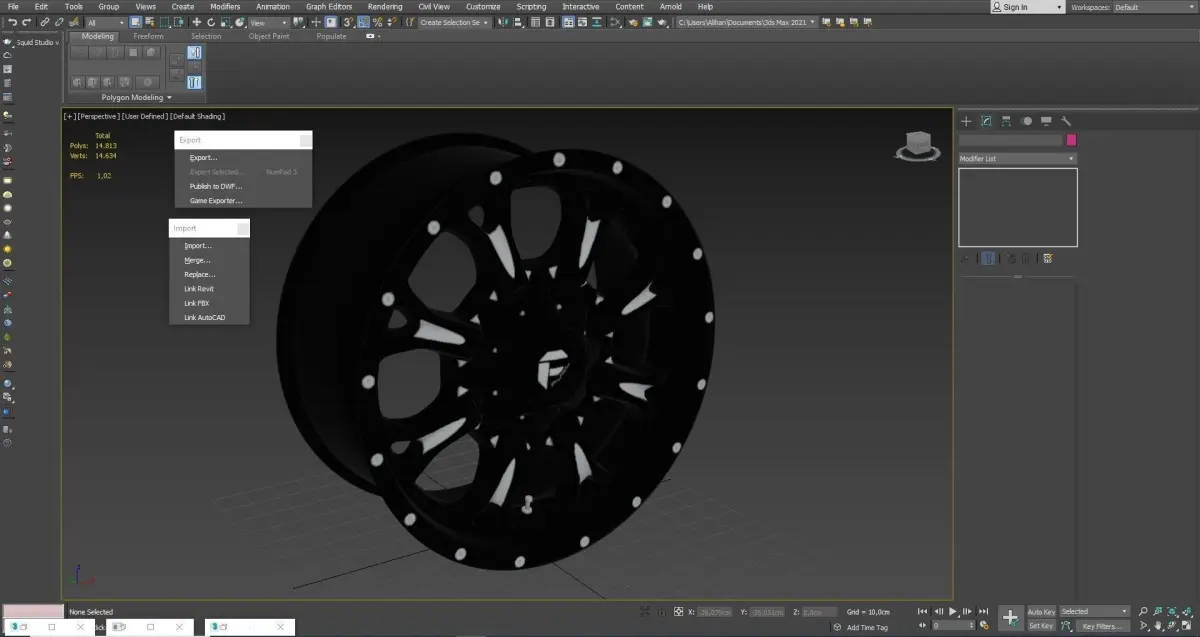The width and height of the screenshot is (1200, 637).
Task: Activate the Select and Move tool
Action: pos(196,22)
